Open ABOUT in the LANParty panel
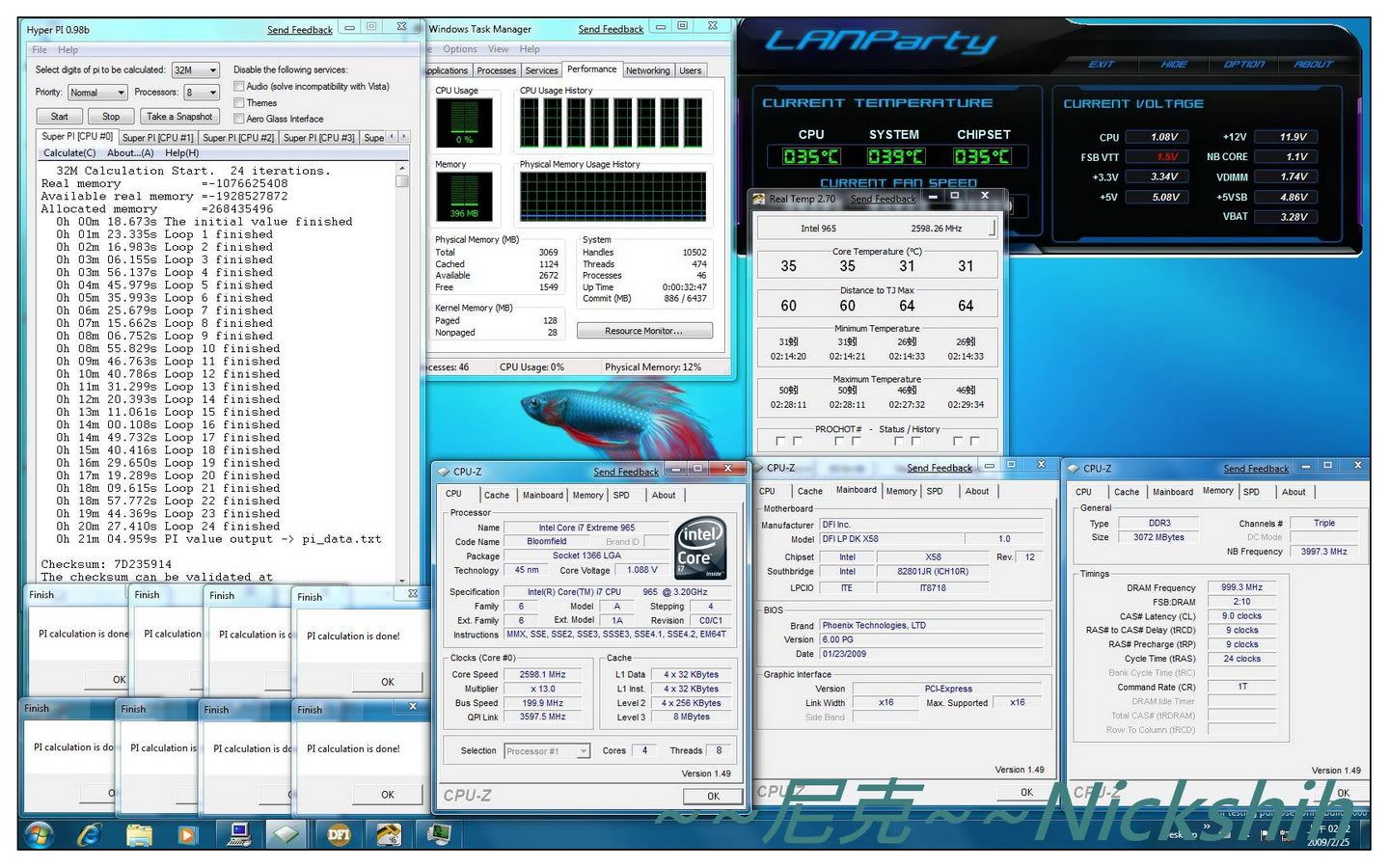The height and width of the screenshot is (868, 1389). (x=1313, y=64)
